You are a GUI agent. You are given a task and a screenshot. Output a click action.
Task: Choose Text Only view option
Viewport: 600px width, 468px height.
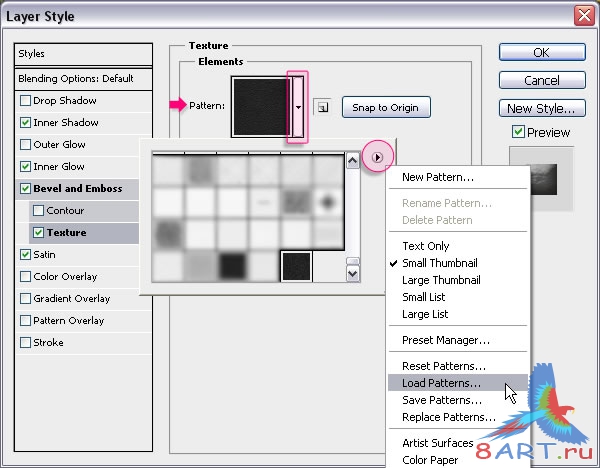pyautogui.click(x=458, y=246)
